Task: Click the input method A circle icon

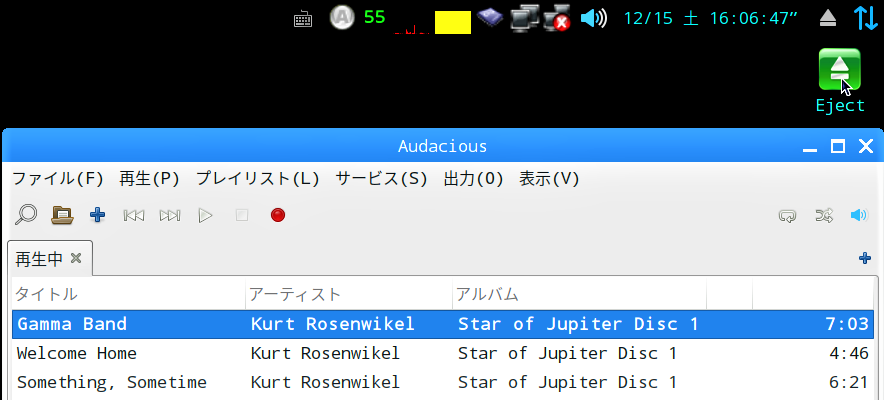Action: (x=342, y=17)
